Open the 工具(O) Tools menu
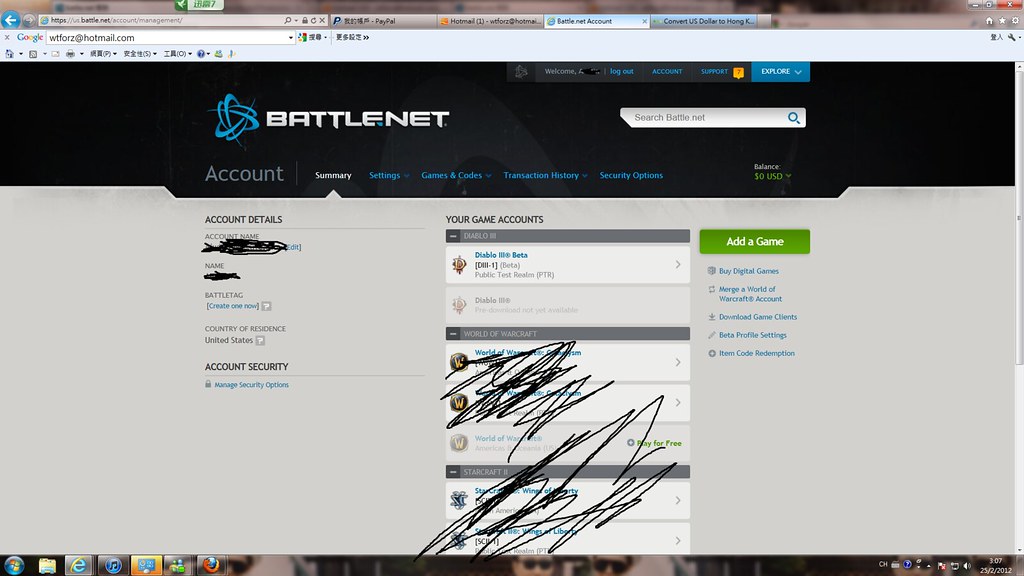 point(178,54)
